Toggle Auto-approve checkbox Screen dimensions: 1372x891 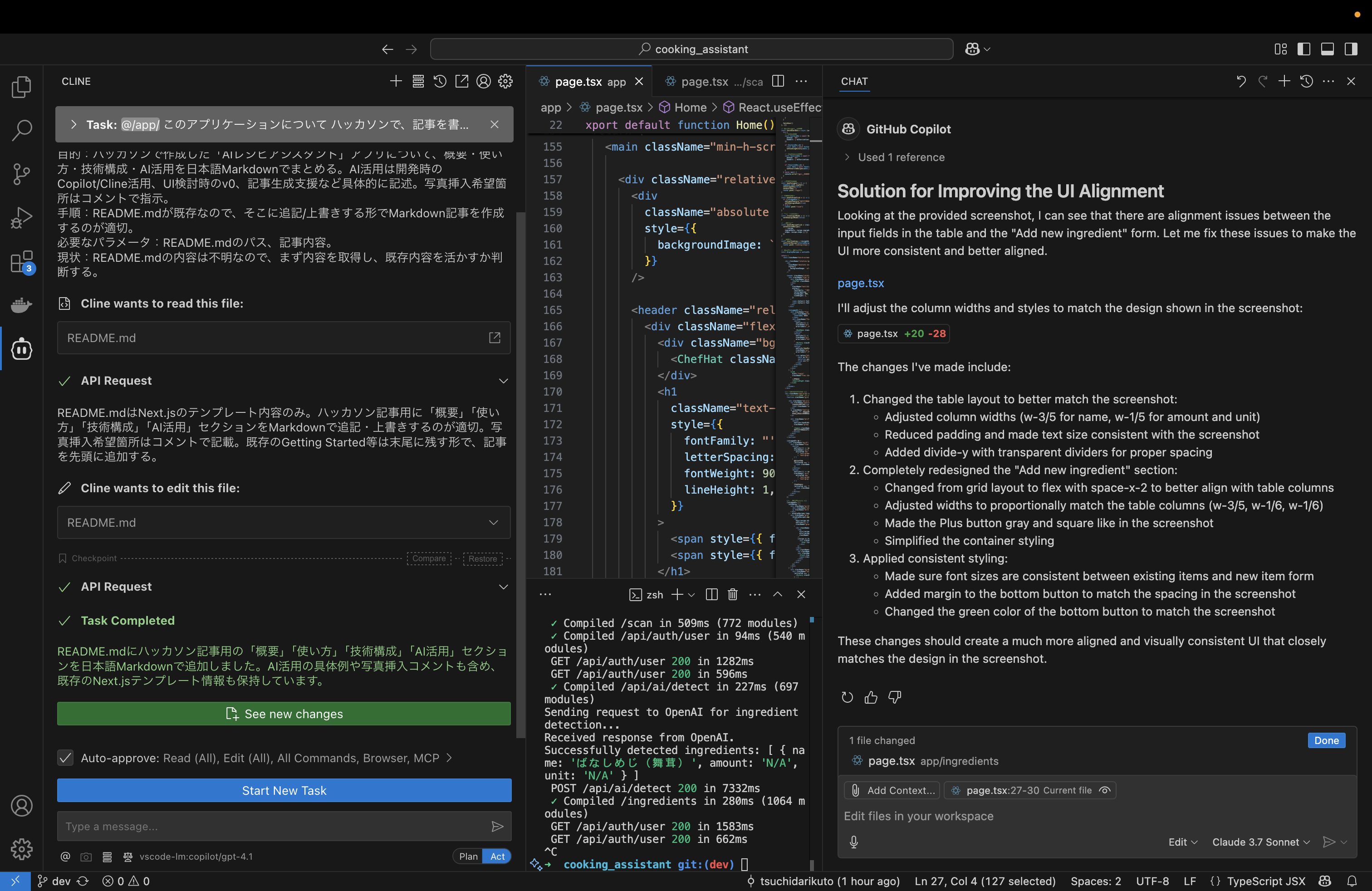tap(66, 758)
